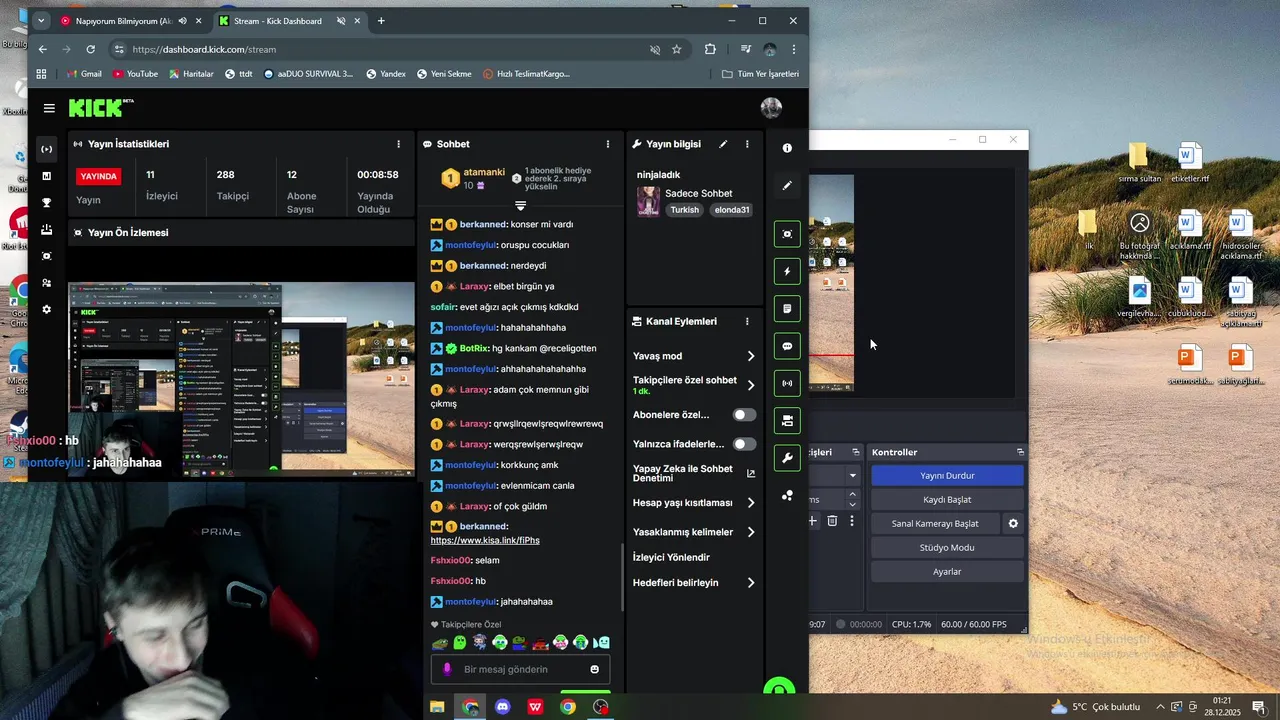Collapse the chat leaderboard chevron
The width and height of the screenshot is (1280, 720).
point(520,205)
